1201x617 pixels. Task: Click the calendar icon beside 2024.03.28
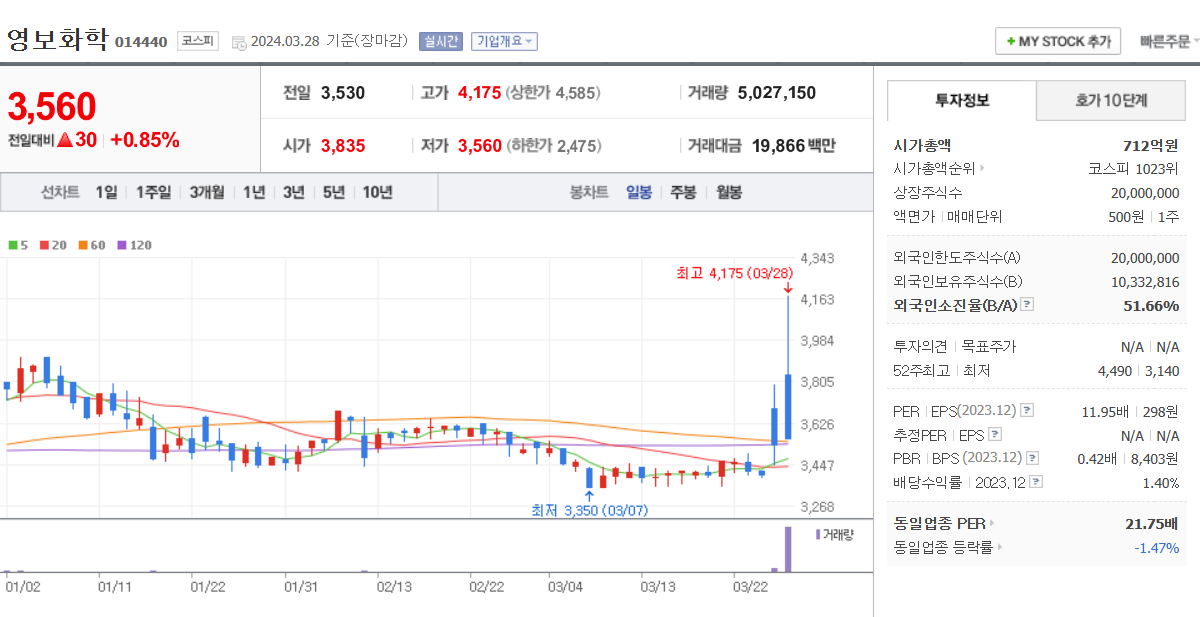coord(238,42)
